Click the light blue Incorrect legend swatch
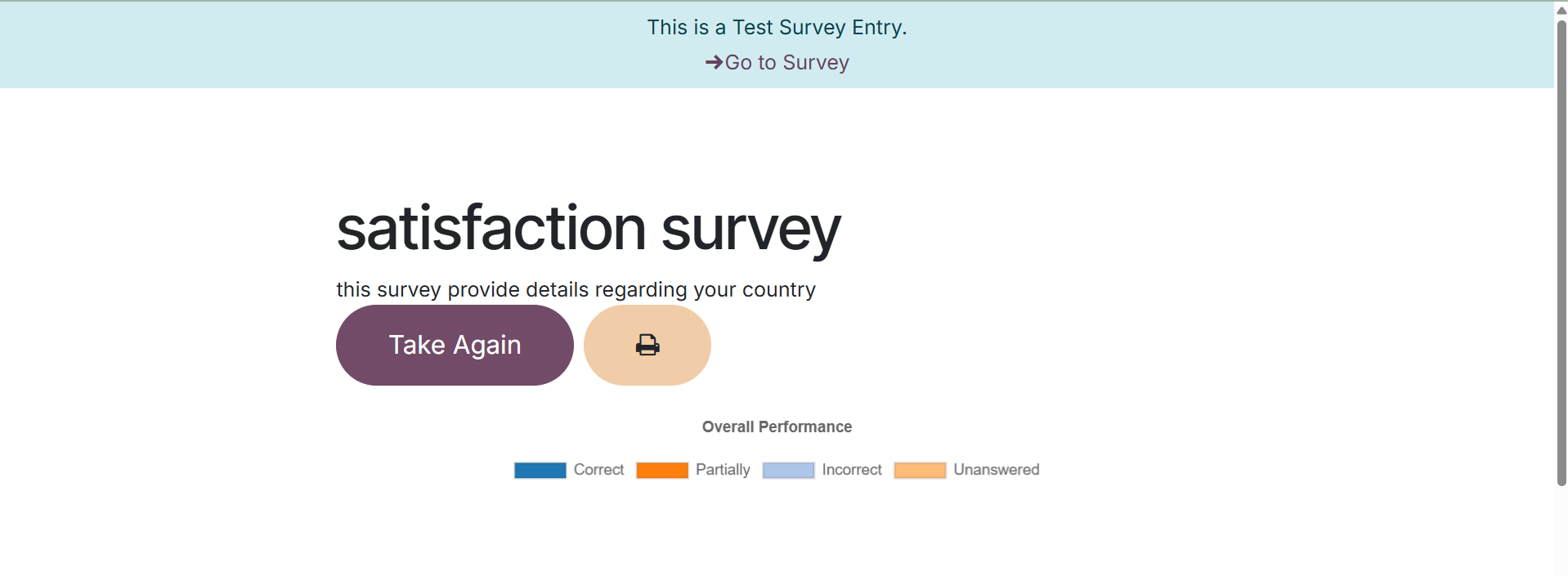This screenshot has height=576, width=1568. coord(788,470)
